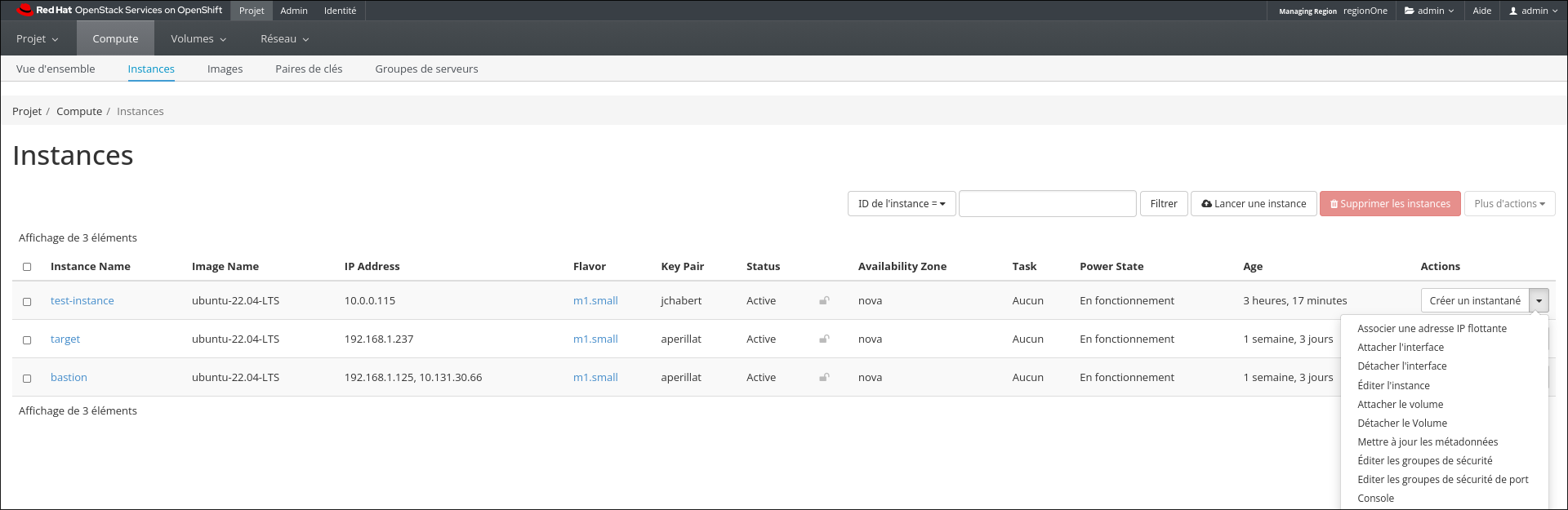Open the admin user menu
Viewport: 1568px width, 510px height.
click(1533, 11)
